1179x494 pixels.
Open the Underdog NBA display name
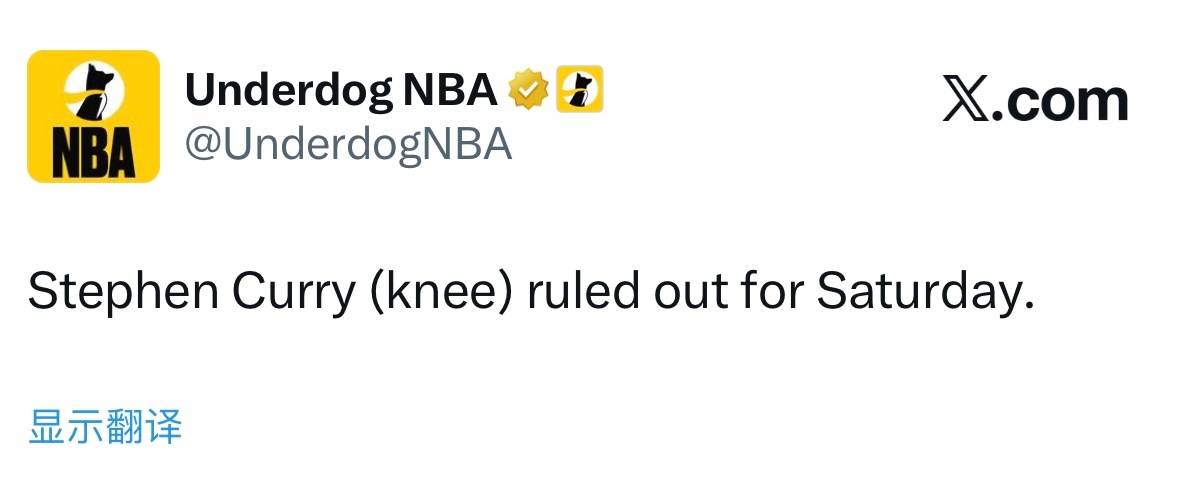tap(340, 91)
